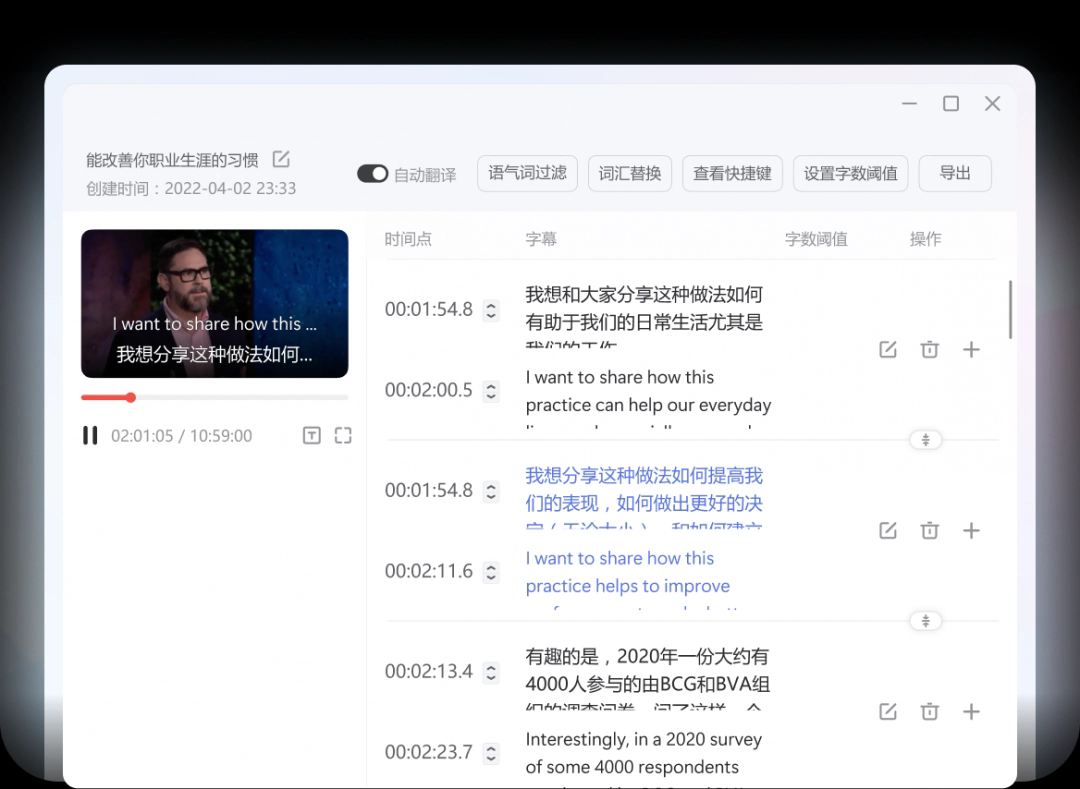Add a subtitle after 我想和大家分享这种做法 row
Screen dimensions: 1080x789
tap(971, 349)
